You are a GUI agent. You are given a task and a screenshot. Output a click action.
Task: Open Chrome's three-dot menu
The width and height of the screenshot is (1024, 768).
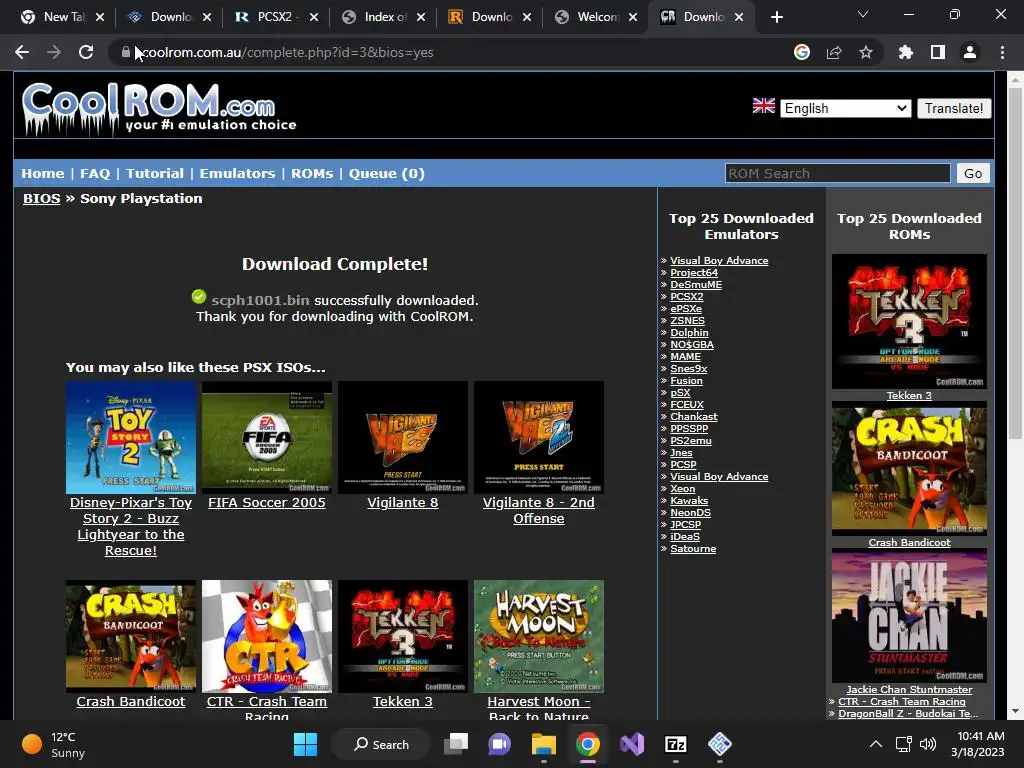point(1002,52)
